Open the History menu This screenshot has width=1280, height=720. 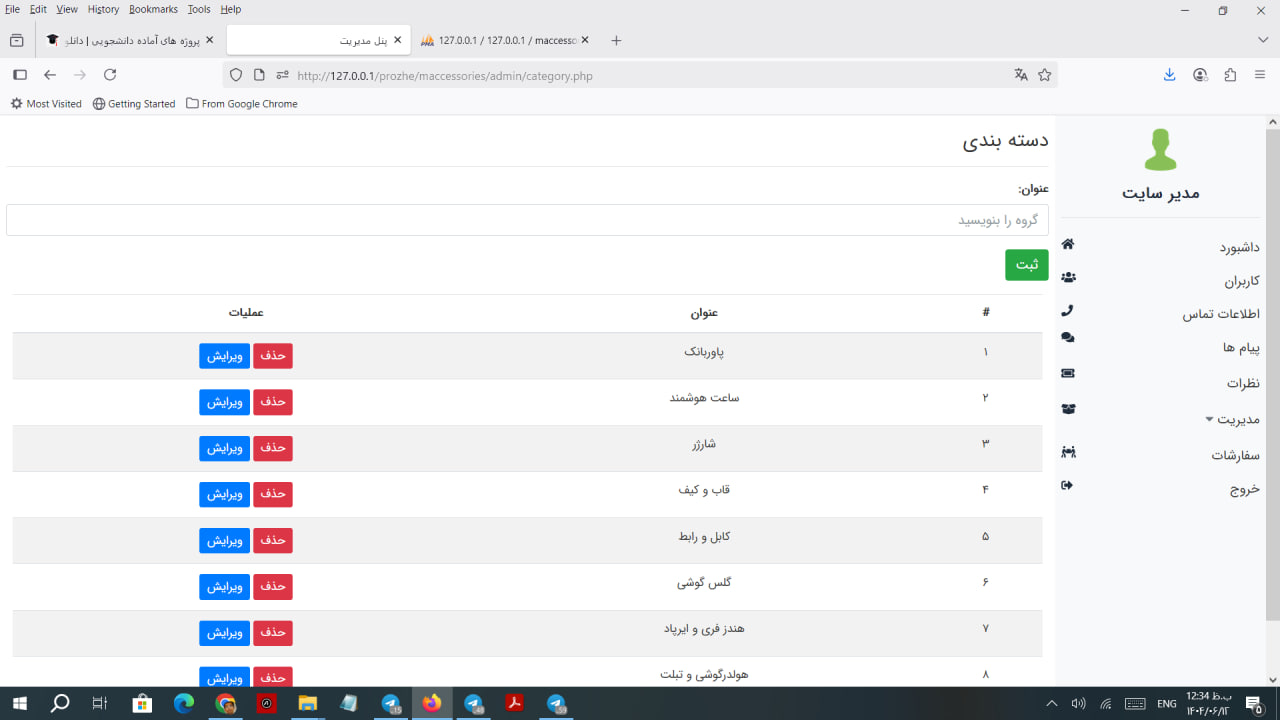(x=103, y=9)
